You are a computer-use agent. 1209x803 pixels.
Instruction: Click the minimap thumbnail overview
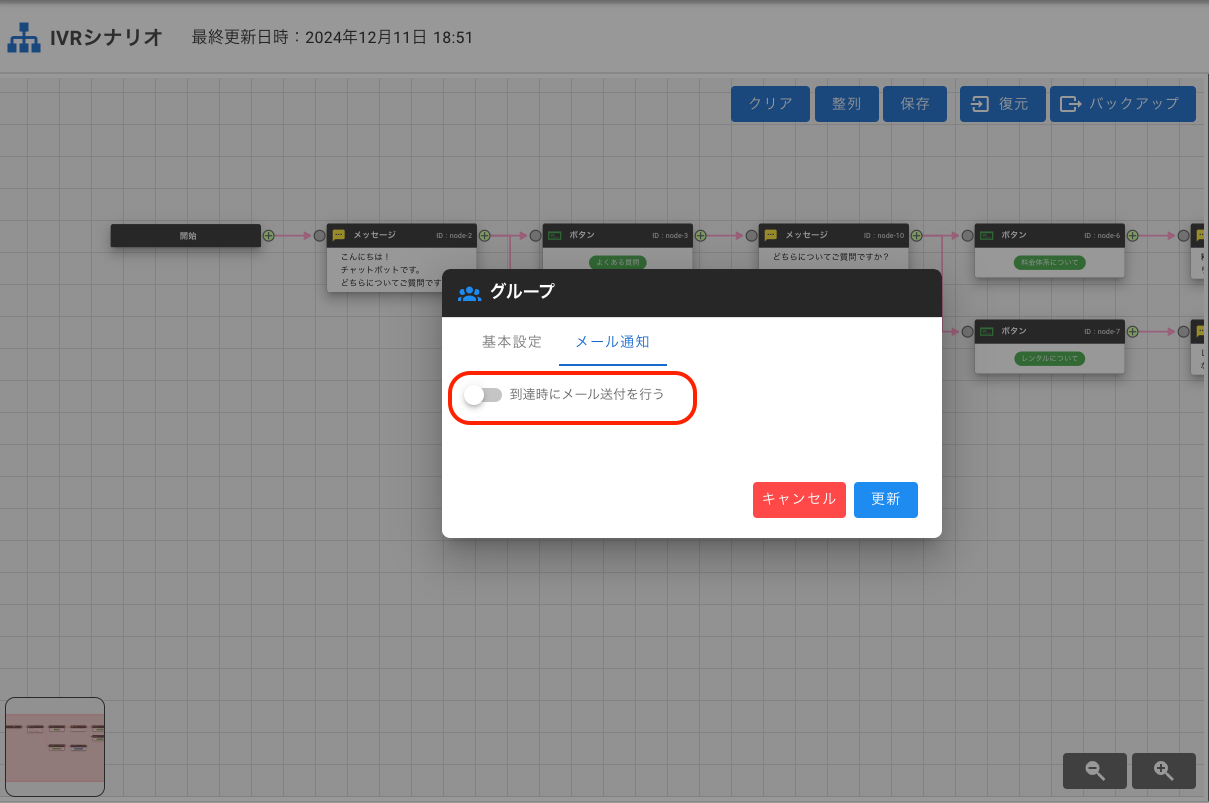(x=55, y=746)
